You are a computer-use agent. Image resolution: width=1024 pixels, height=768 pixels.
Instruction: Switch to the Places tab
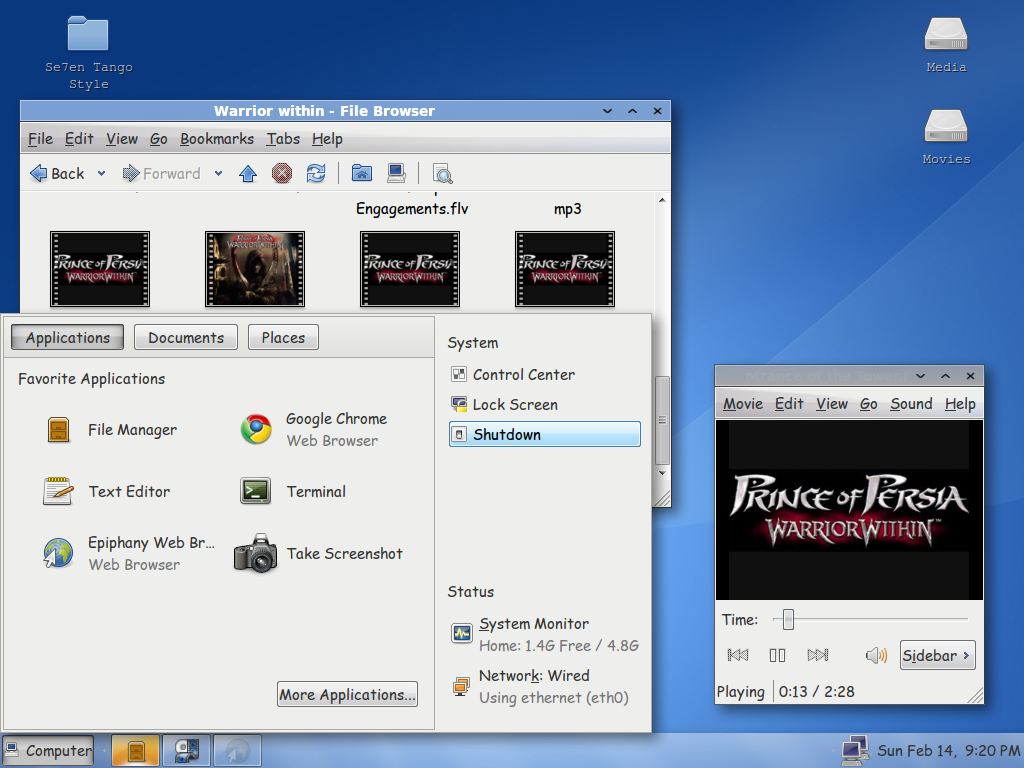(283, 338)
